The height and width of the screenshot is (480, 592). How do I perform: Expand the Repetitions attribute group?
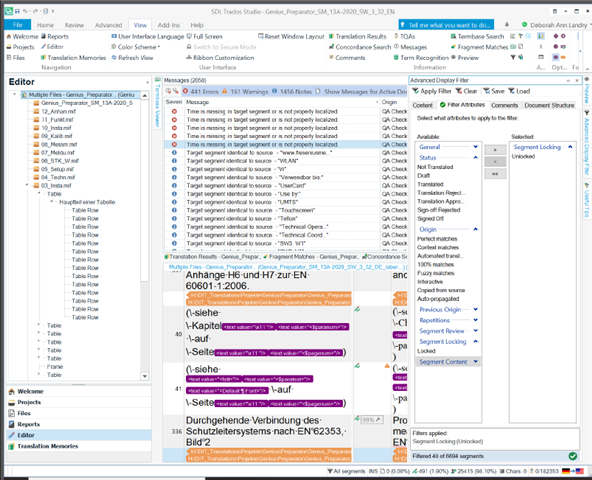pyautogui.click(x=476, y=320)
